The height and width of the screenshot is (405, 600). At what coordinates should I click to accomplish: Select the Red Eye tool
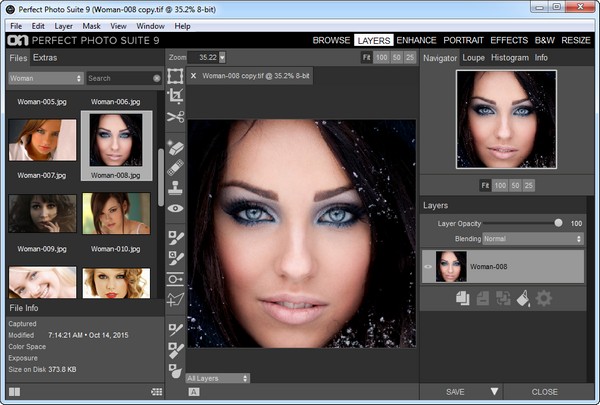pyautogui.click(x=176, y=208)
